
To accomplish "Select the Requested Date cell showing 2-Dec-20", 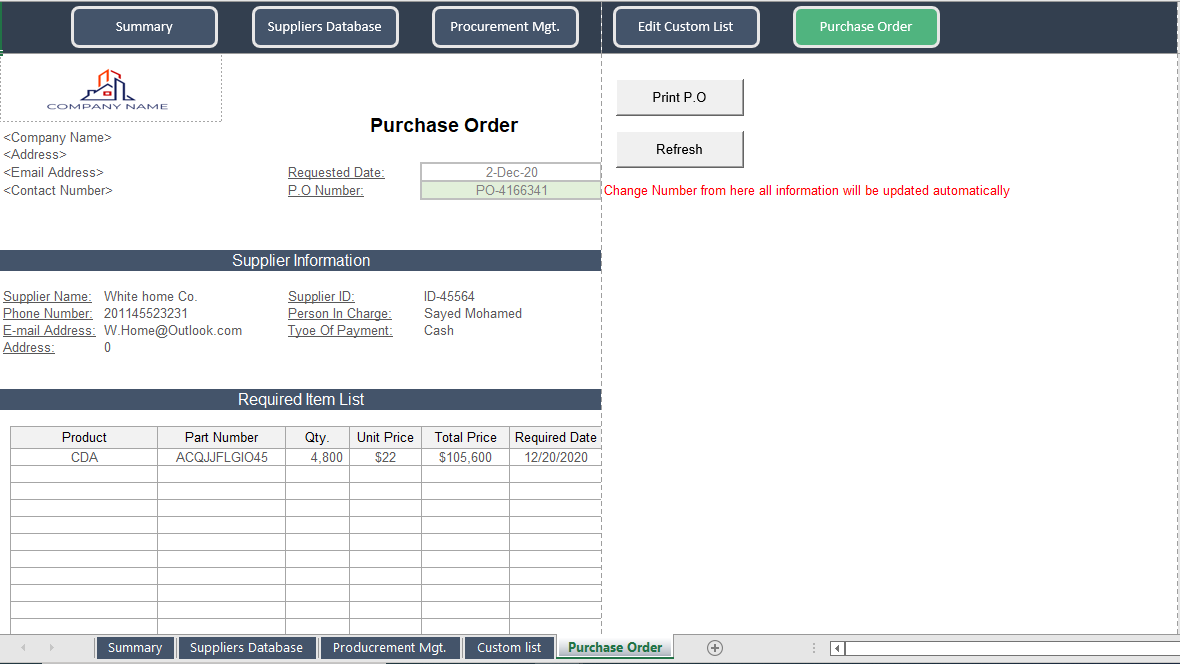I will click(x=510, y=171).
